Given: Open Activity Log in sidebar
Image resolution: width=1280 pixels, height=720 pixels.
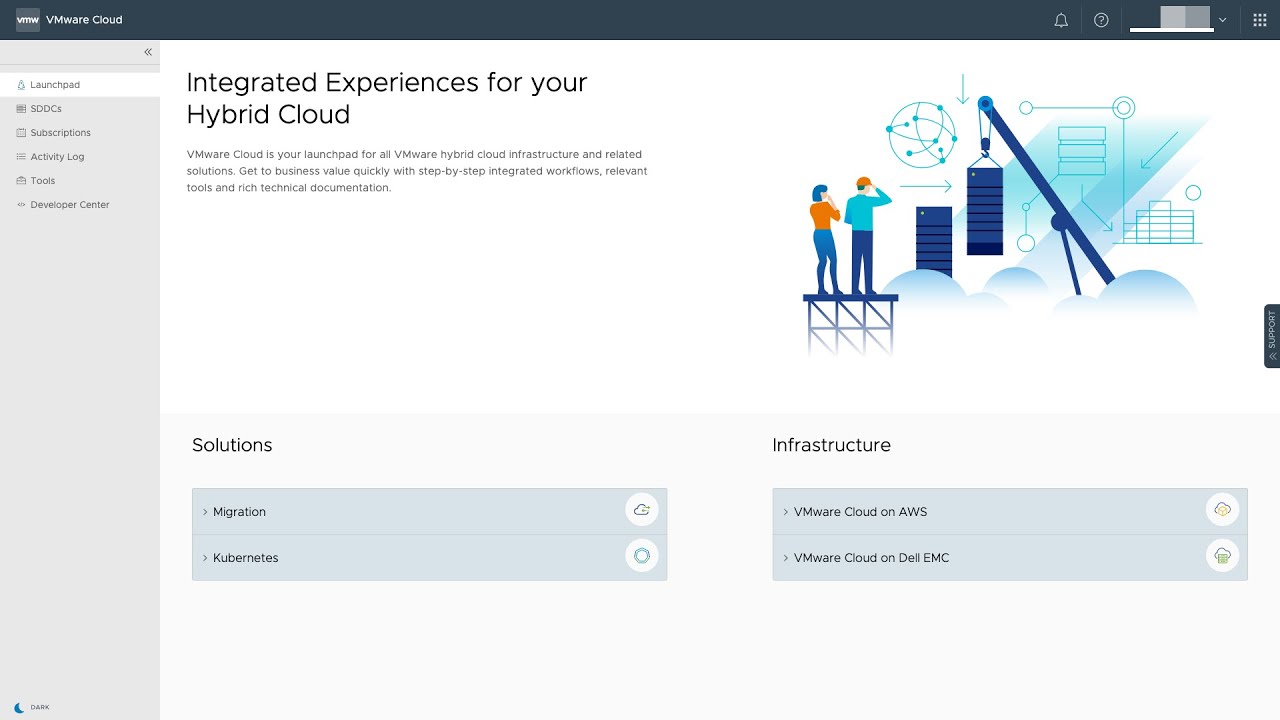Looking at the screenshot, I should 80,157.
